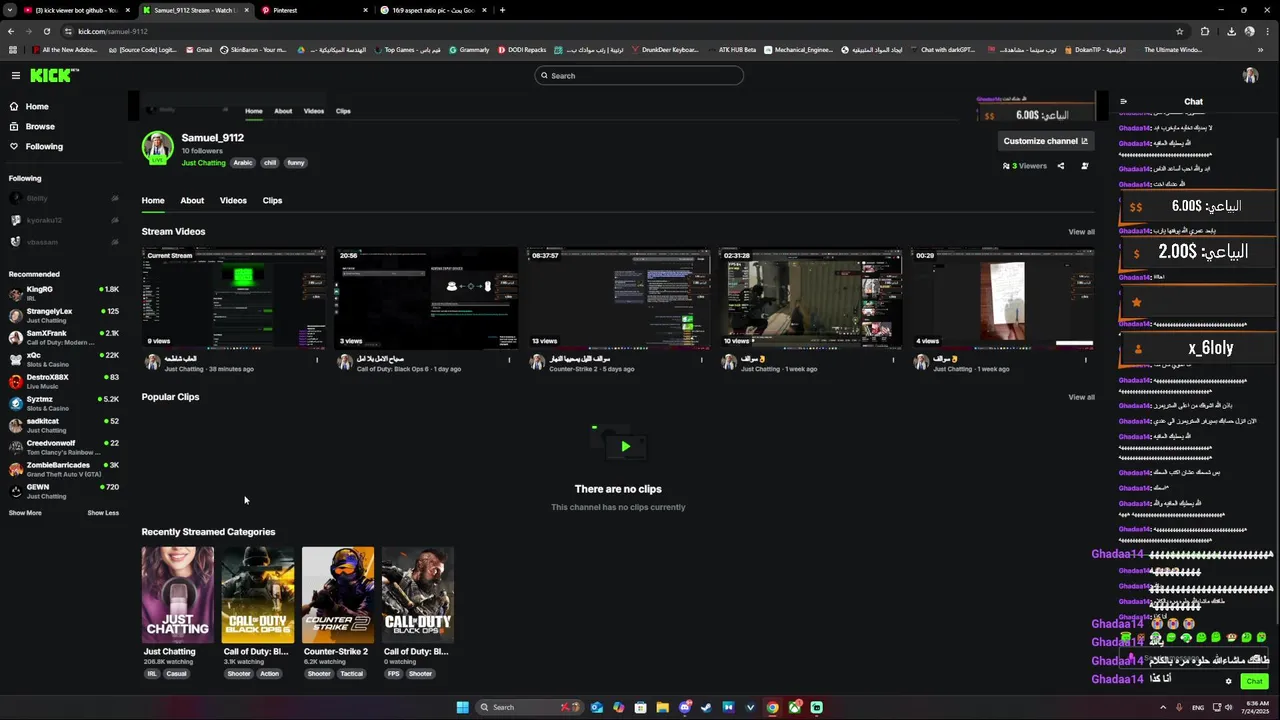The width and height of the screenshot is (1280, 720).
Task: Click Show Less under Recommended
Action: [x=103, y=513]
